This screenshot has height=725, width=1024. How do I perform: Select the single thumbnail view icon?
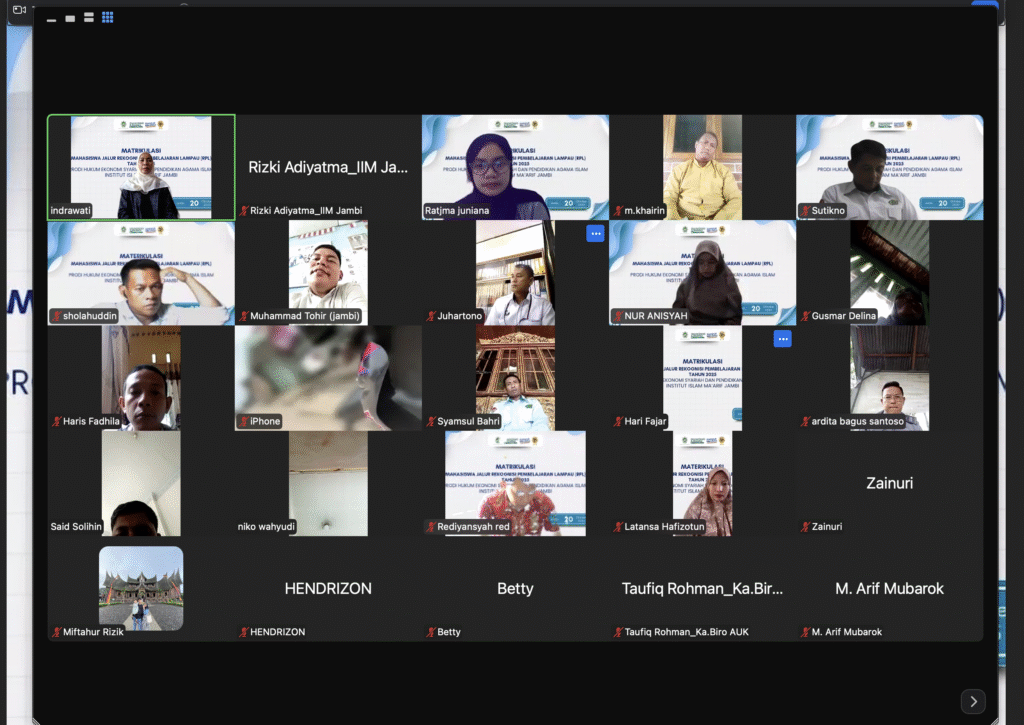click(x=70, y=18)
